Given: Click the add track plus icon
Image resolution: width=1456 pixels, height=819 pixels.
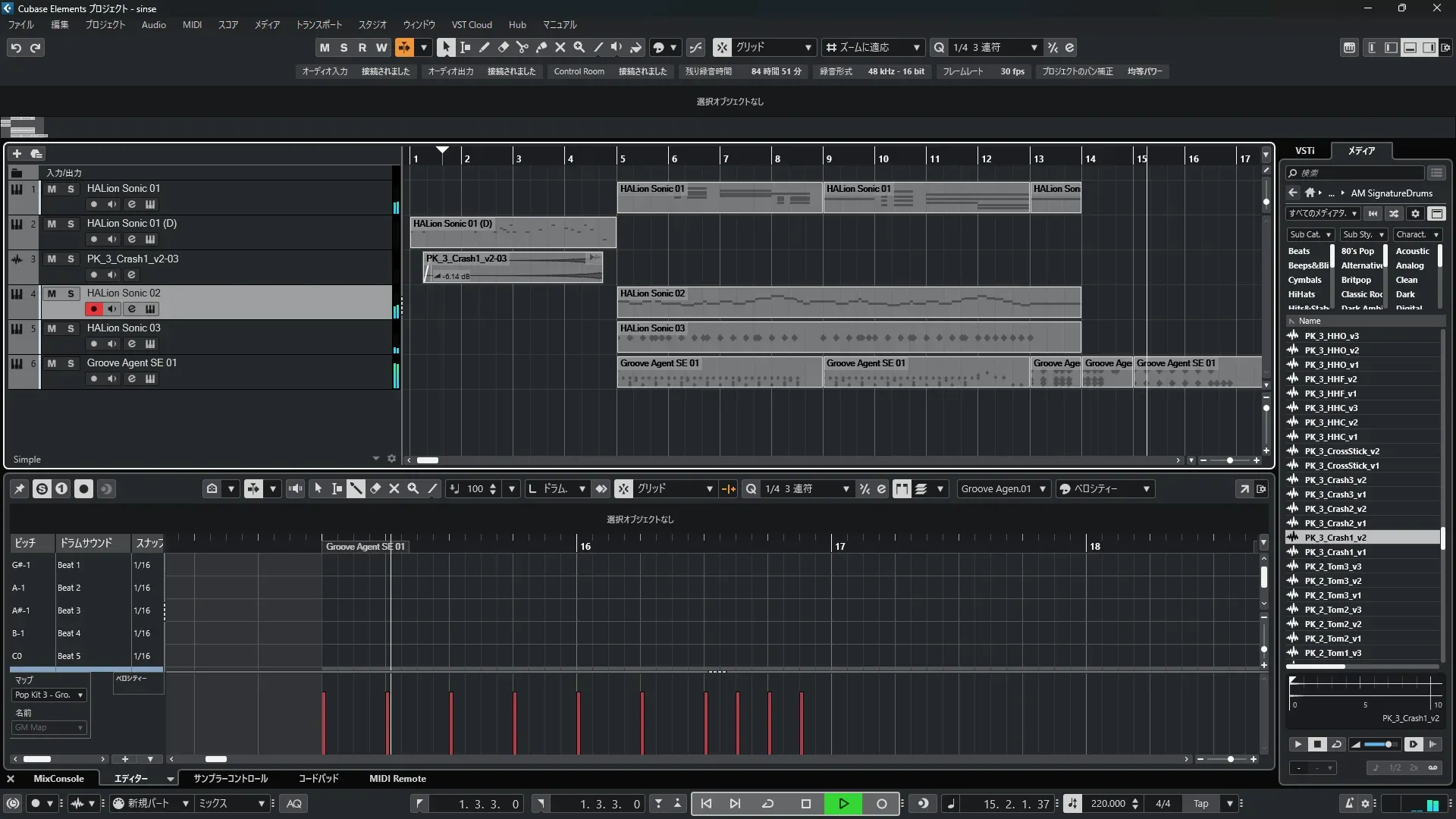Looking at the screenshot, I should 17,153.
